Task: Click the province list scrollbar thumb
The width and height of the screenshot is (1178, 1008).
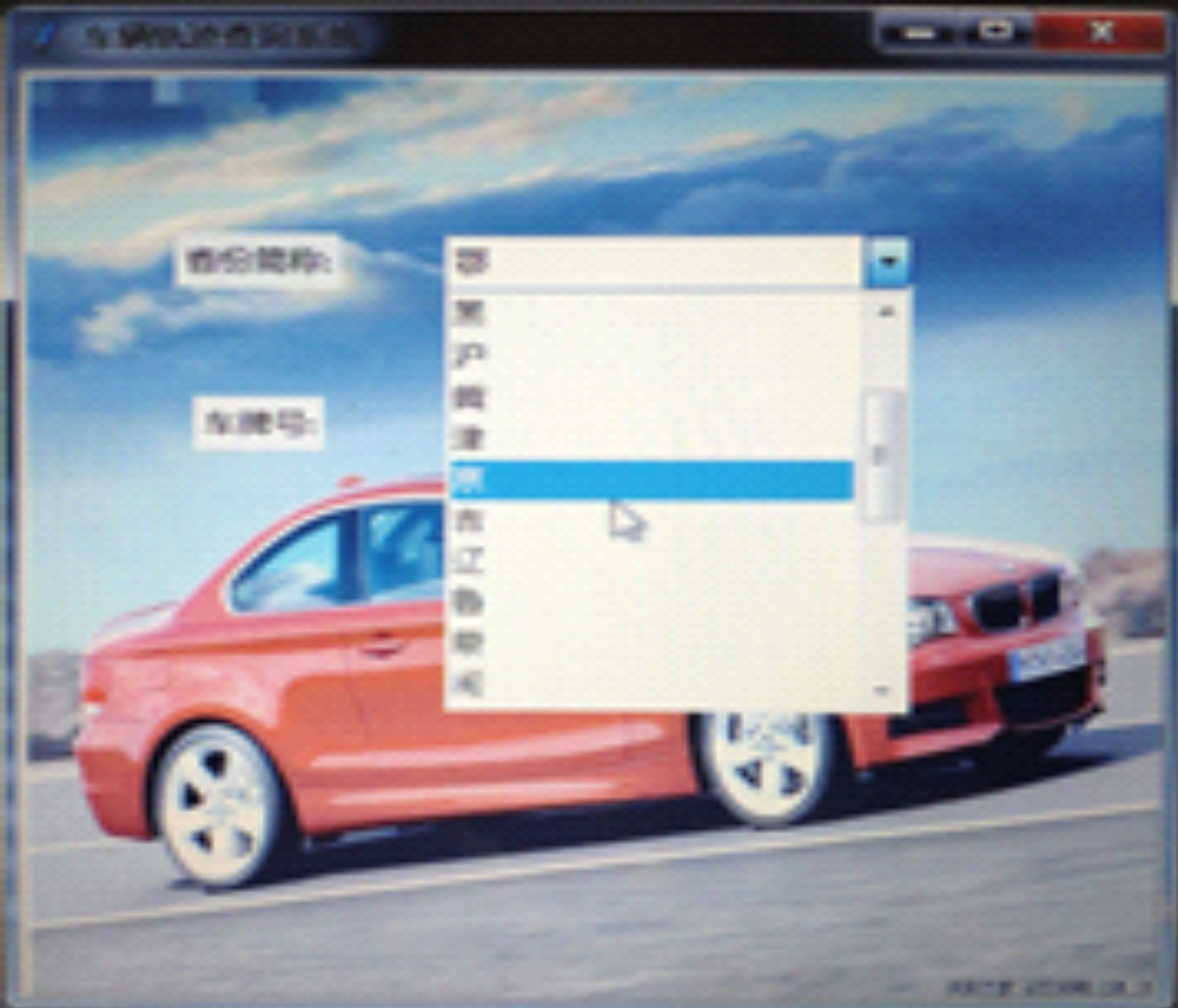Action: 882,455
